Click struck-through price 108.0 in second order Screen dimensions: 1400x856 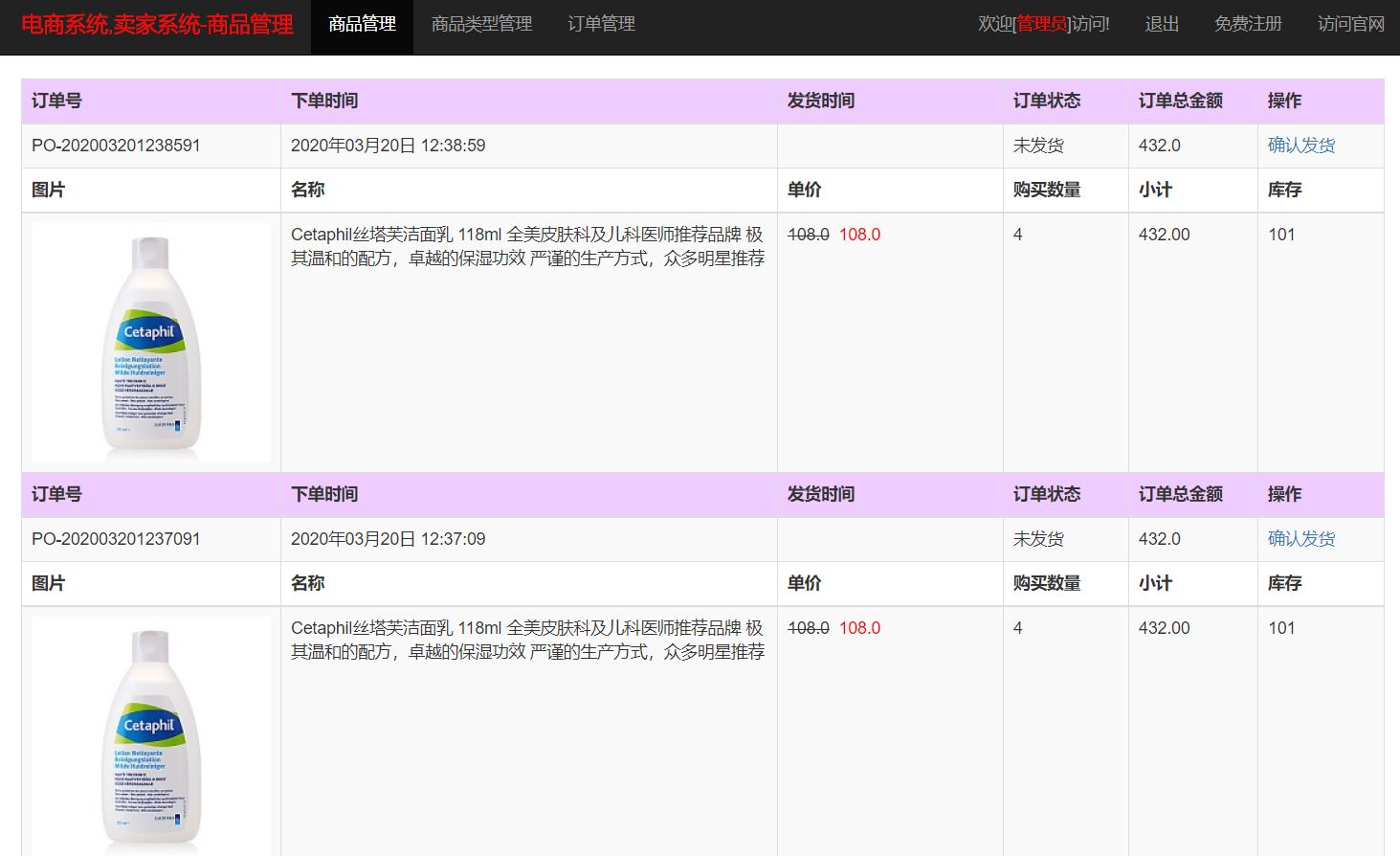[808, 628]
